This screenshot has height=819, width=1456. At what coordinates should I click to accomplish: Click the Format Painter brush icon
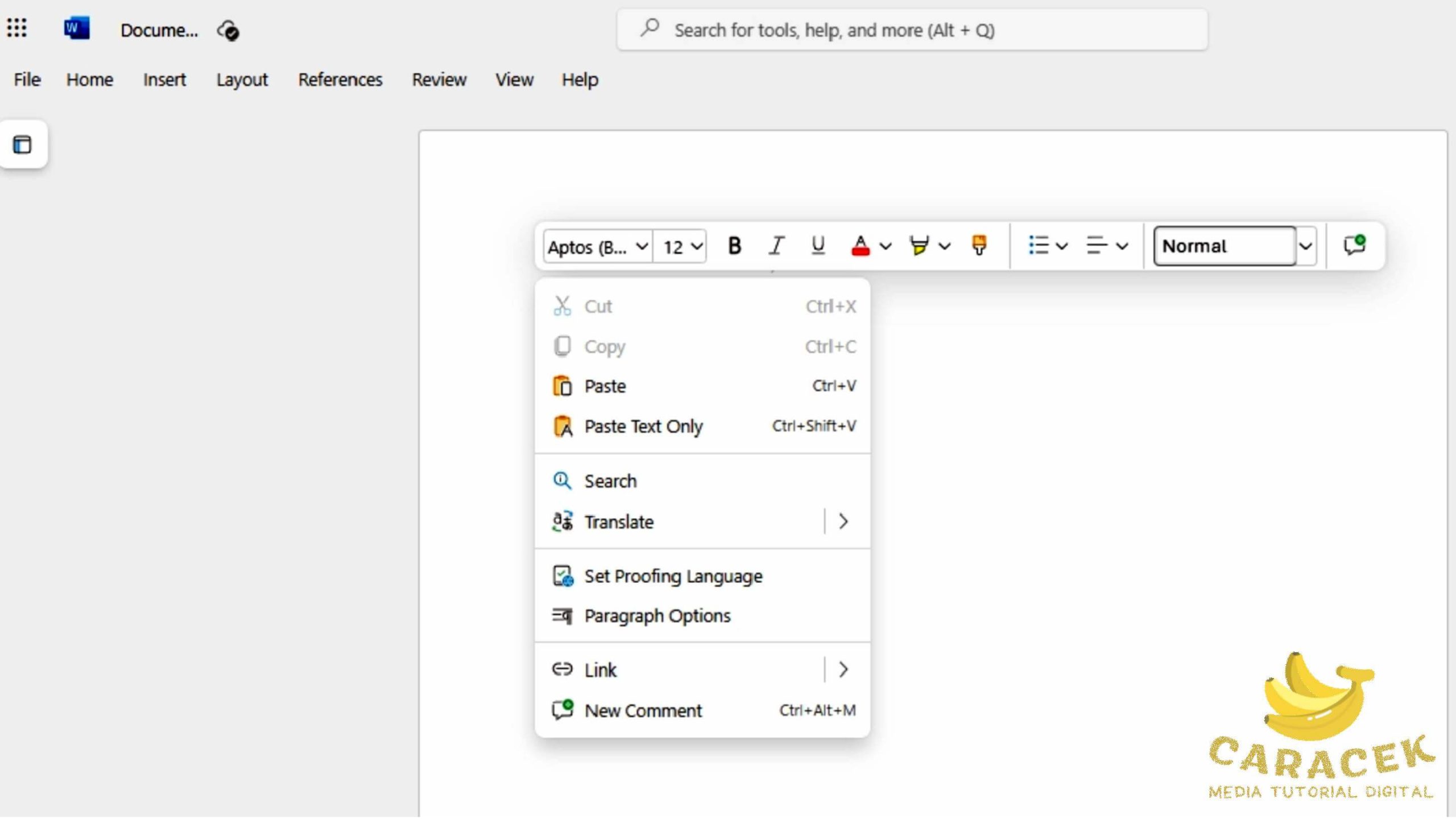979,246
